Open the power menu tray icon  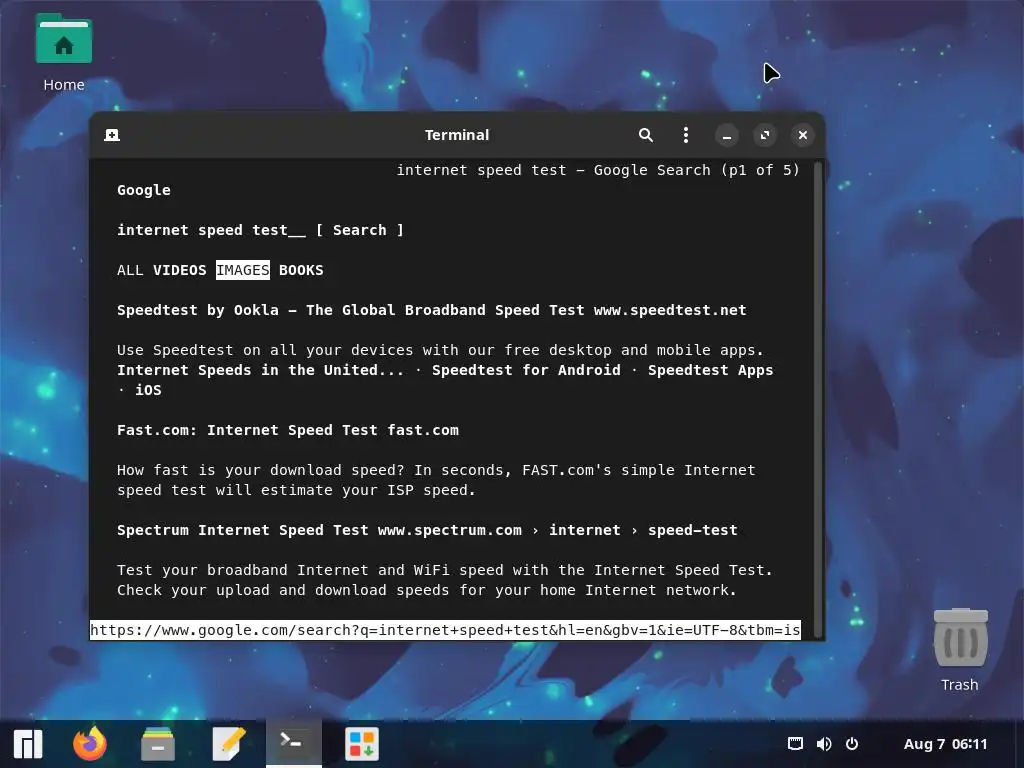pyautogui.click(x=852, y=744)
